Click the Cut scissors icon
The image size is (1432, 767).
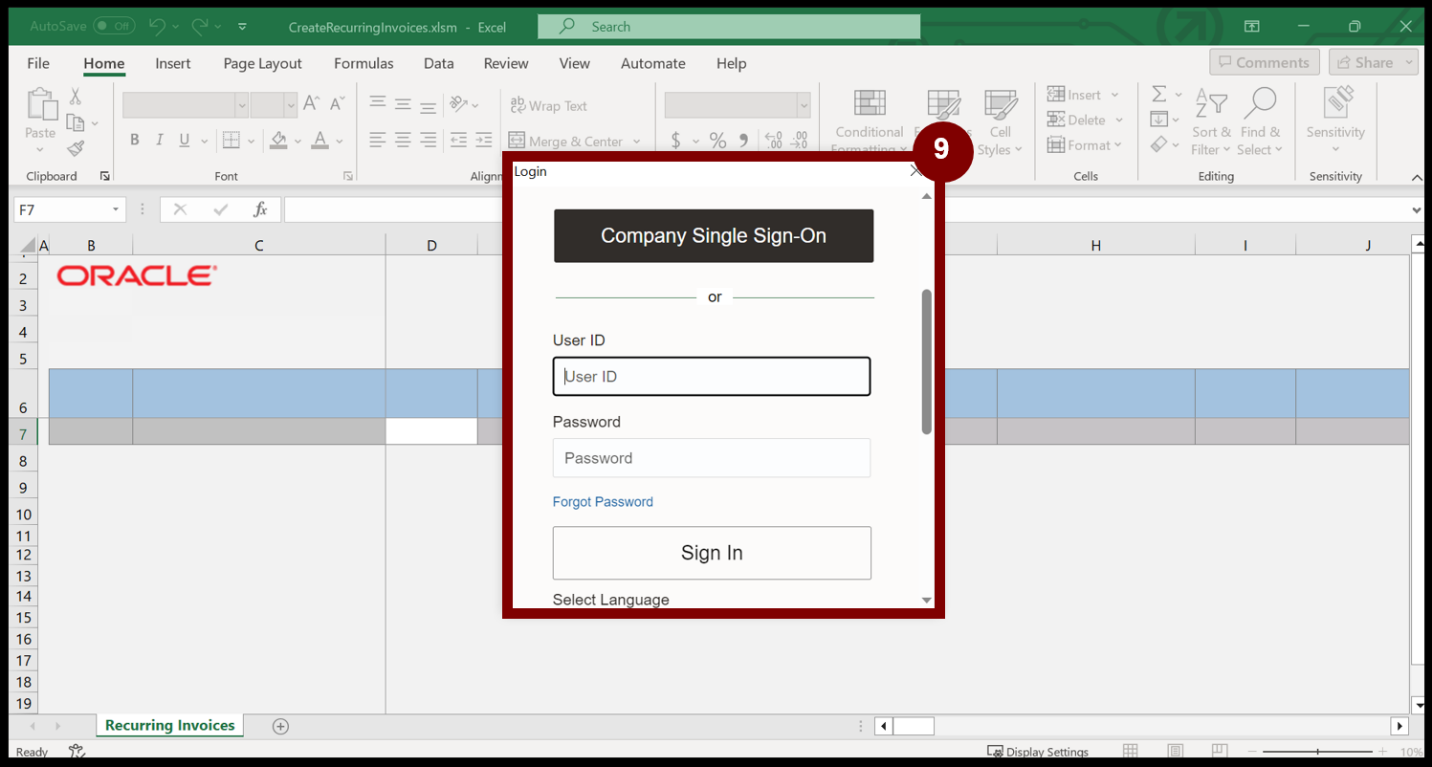click(75, 97)
